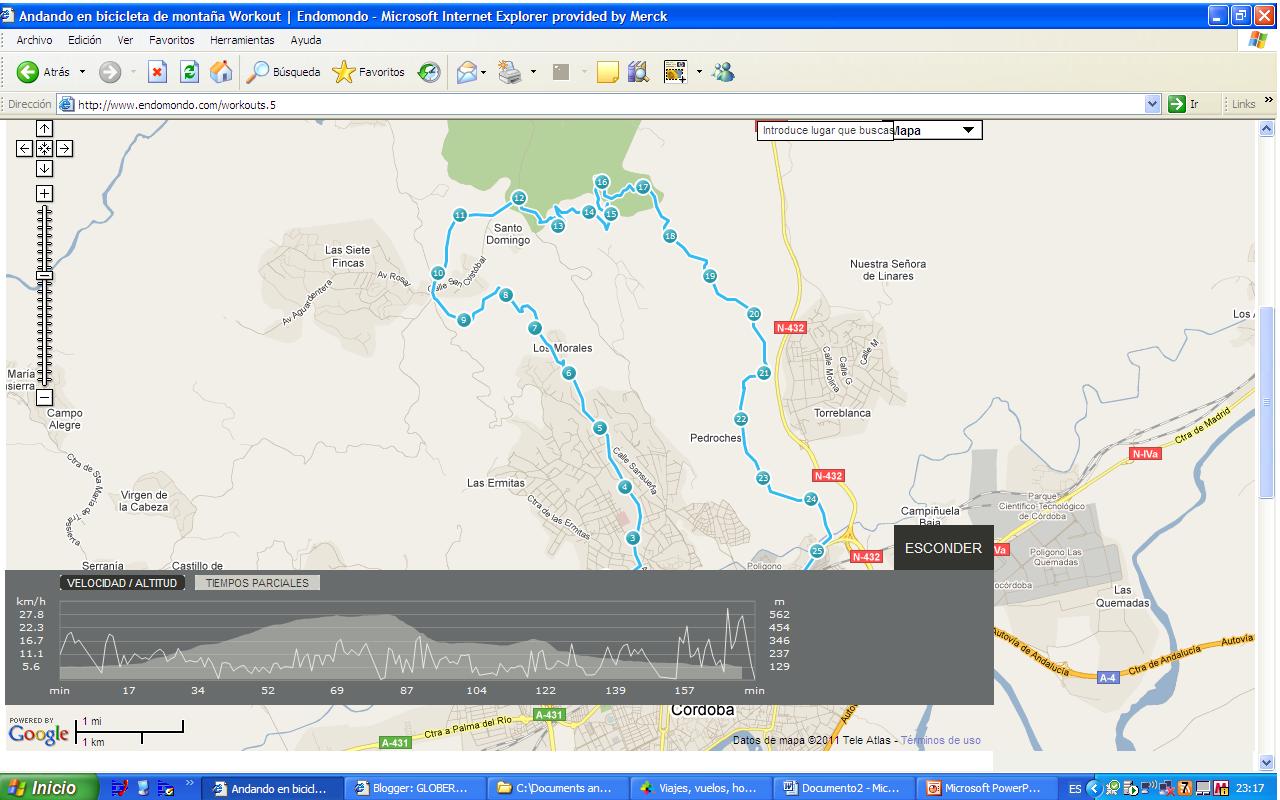Pan the map left
The image size is (1280, 800).
25,148
